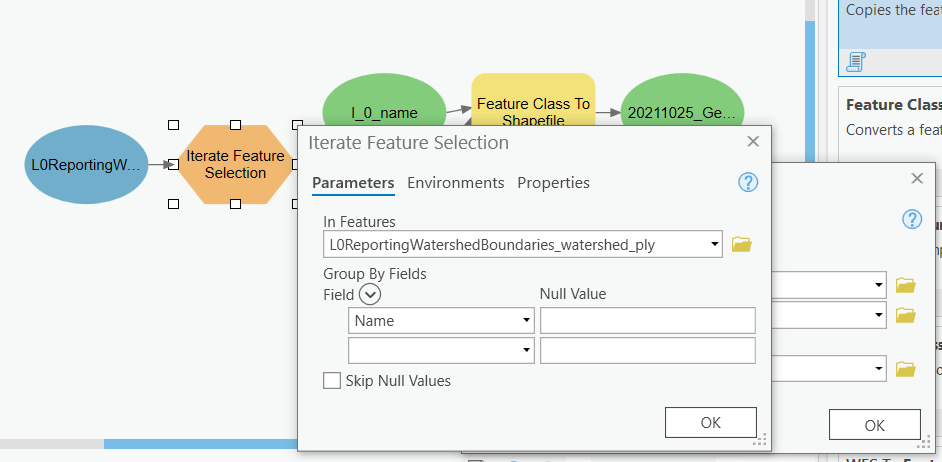Viewport: 942px width, 462px height.
Task: Open the empty second field dropdown
Action: click(526, 350)
